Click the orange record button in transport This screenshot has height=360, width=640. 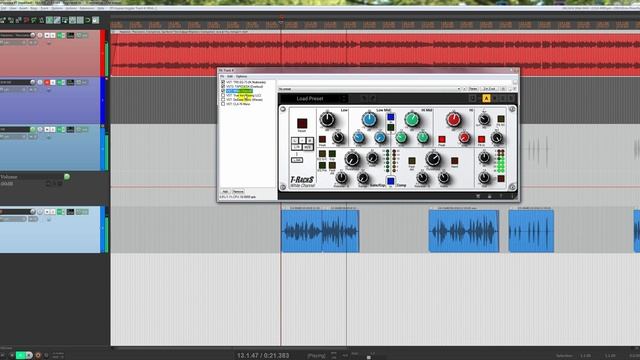pos(38,356)
